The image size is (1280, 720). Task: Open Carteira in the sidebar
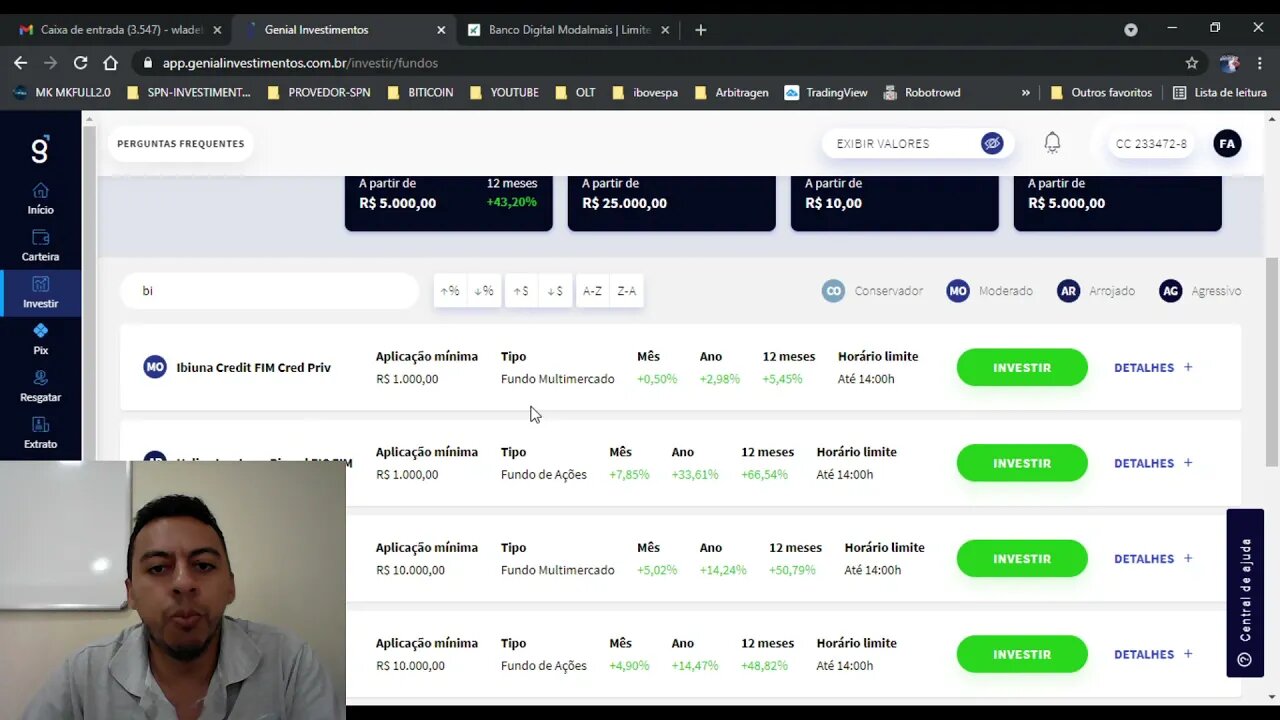pos(40,246)
